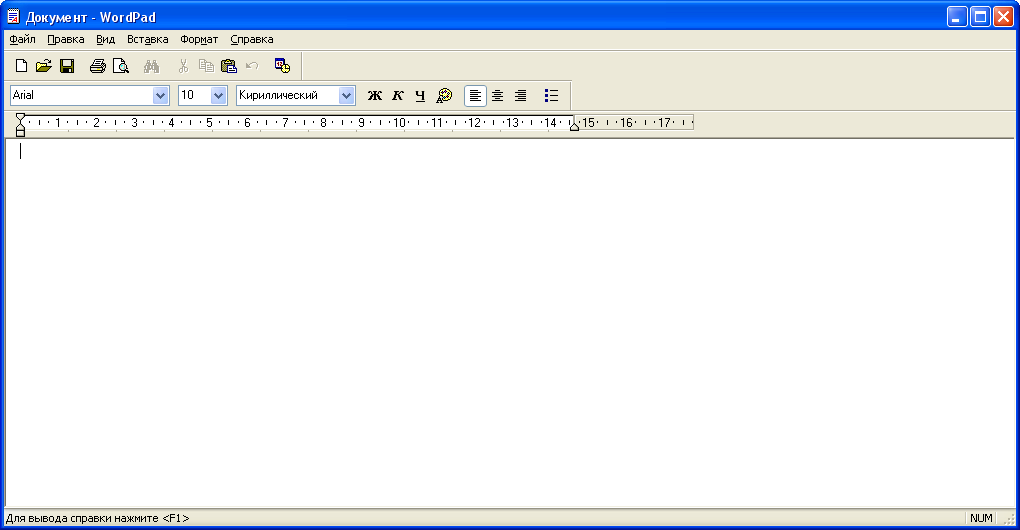Viewport: 1020px width, 530px height.
Task: Copy selection with copy icon
Action: [x=206, y=66]
